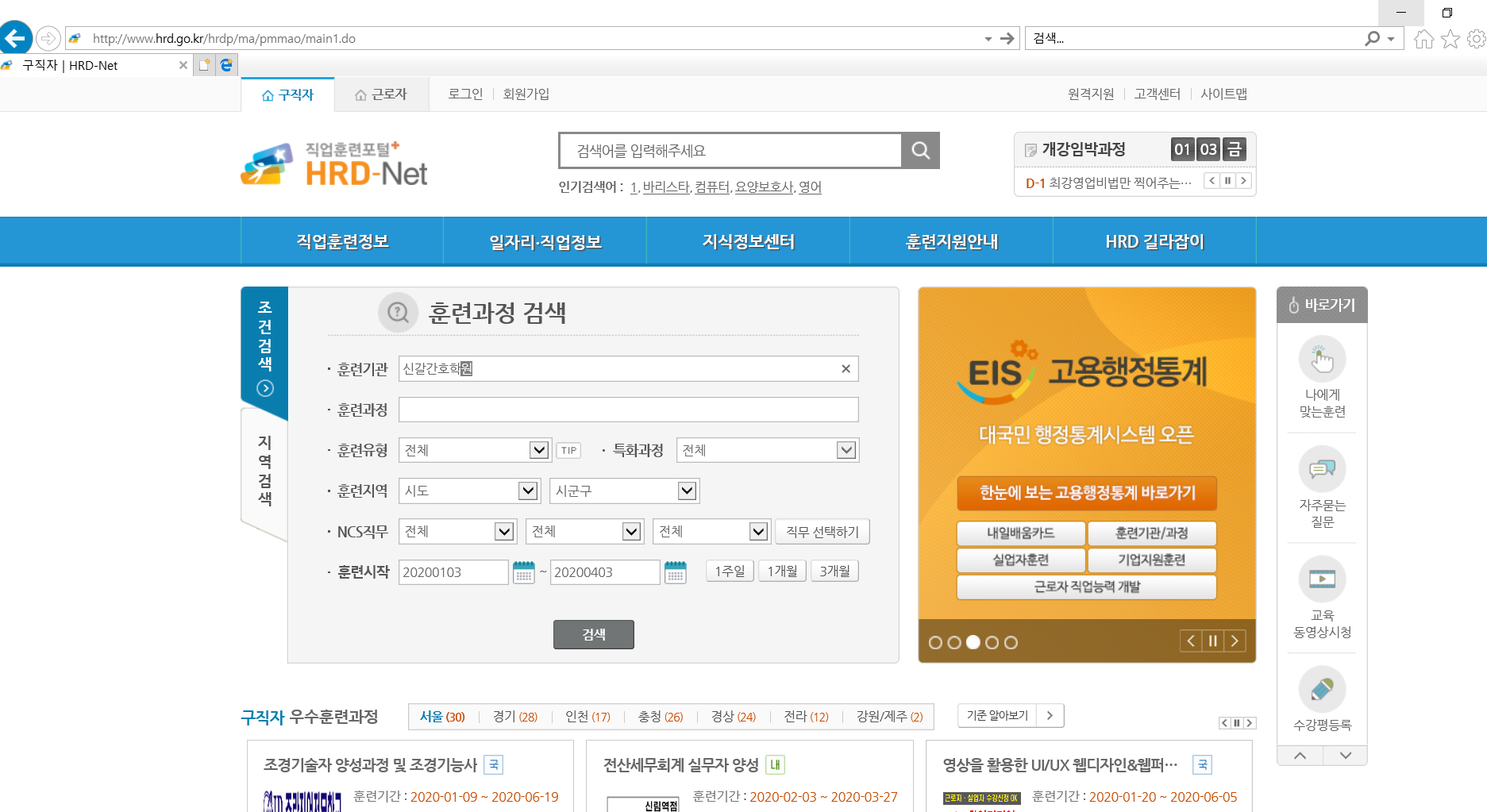1487x812 pixels.
Task: Open calendar picker for training start date
Action: 523,572
